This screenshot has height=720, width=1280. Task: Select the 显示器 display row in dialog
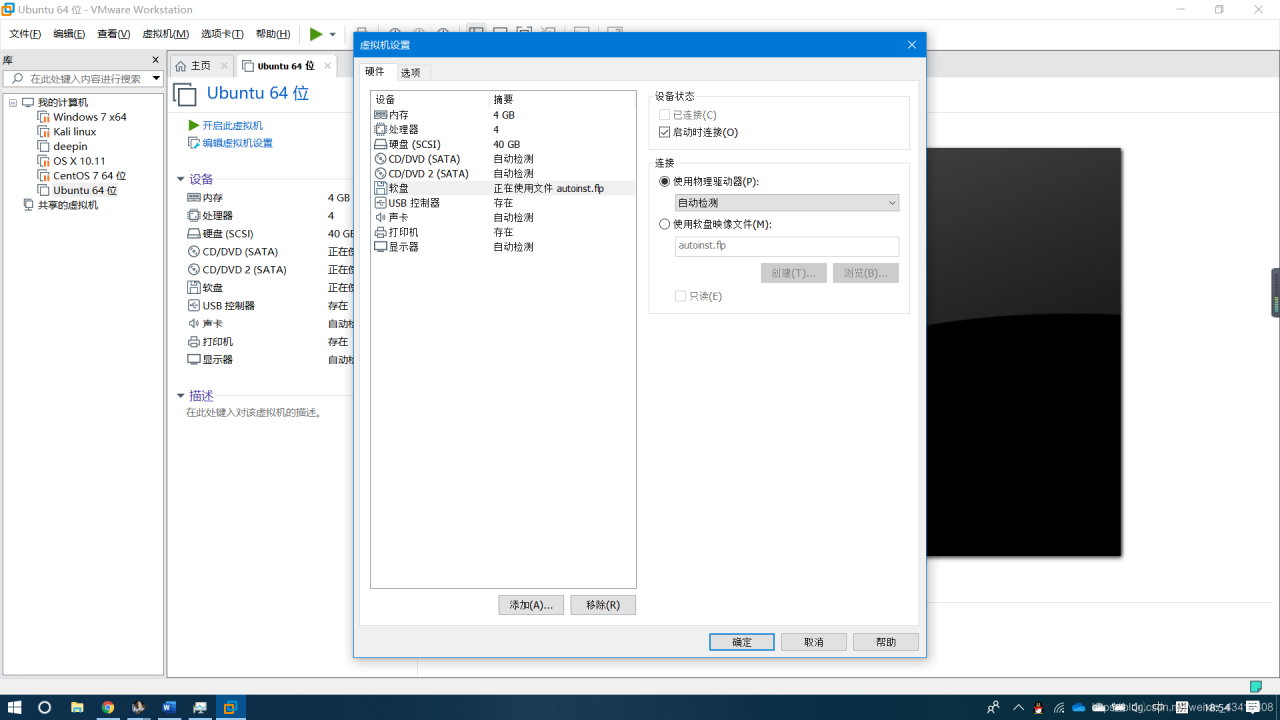point(503,246)
